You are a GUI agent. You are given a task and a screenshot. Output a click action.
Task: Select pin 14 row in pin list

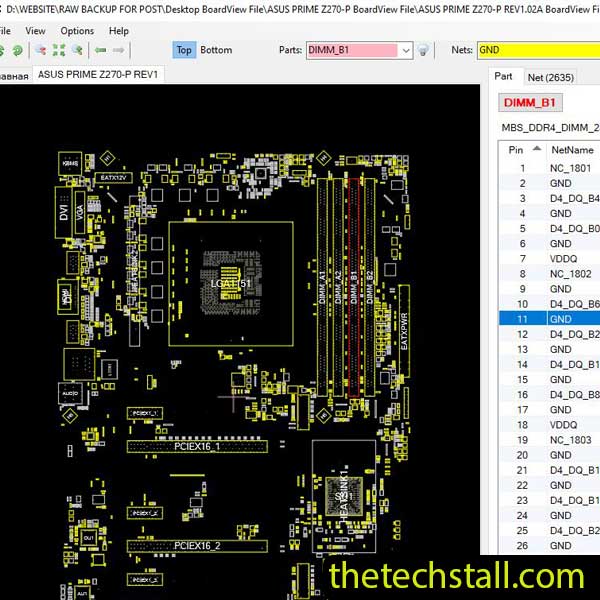click(549, 365)
